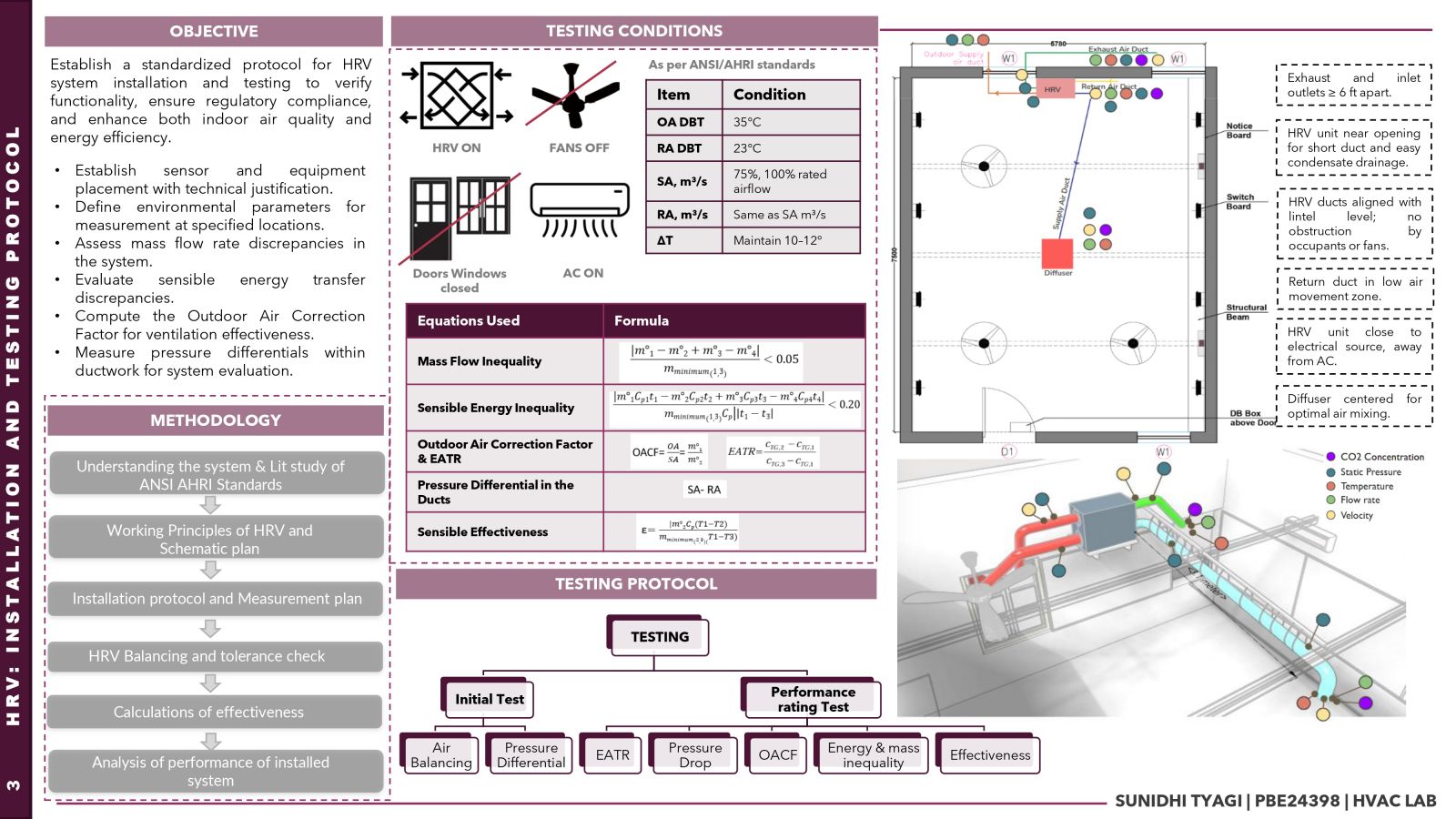Screen dimensions: 1456x819
Task: Click the 3D duct model rendering
Action: coord(1151,588)
